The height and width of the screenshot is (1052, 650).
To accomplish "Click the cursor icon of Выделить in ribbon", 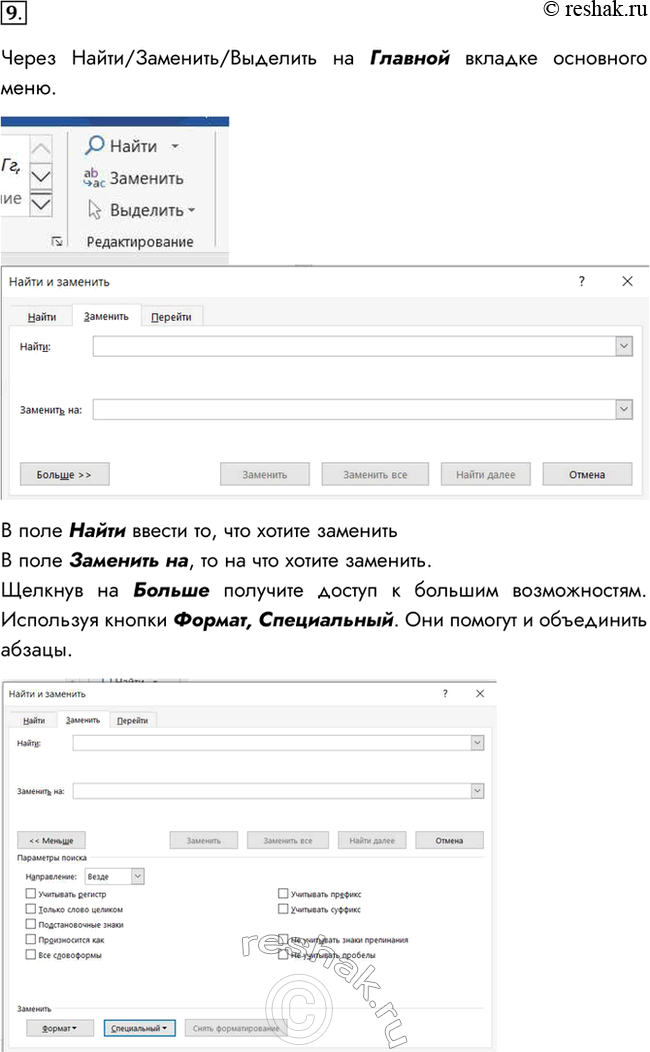I will click(95, 210).
